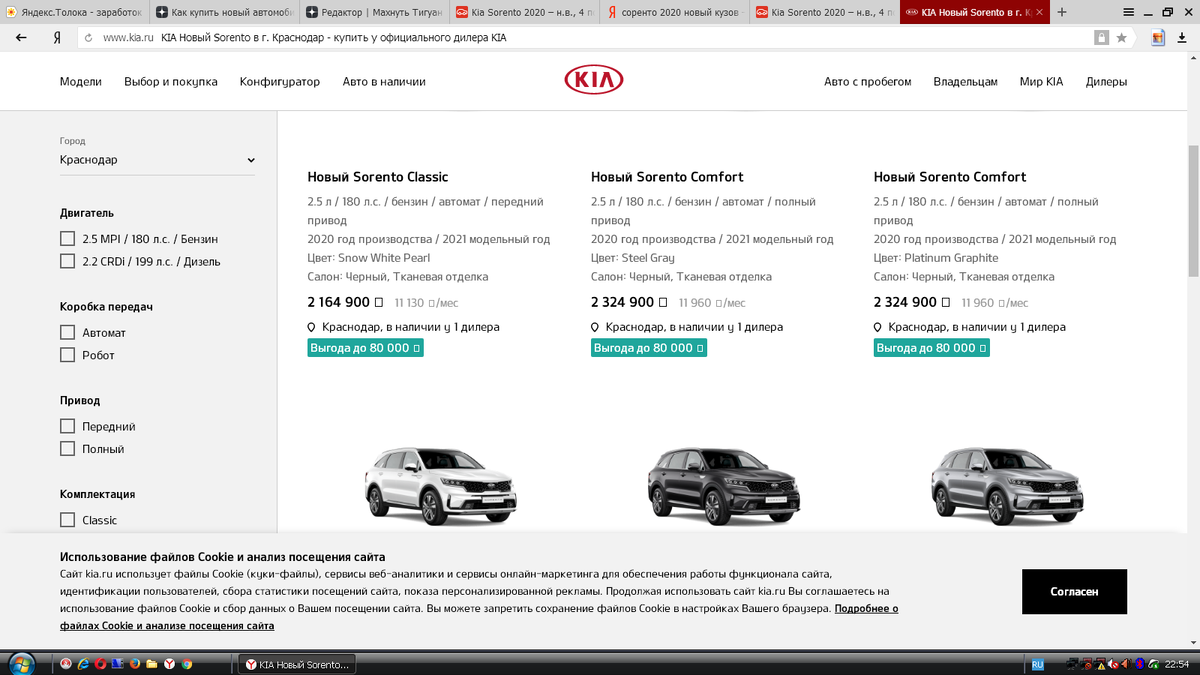This screenshot has height=675, width=1200.
Task: Click the taskbar KIA Новый Sorento window button
Action: (299, 664)
